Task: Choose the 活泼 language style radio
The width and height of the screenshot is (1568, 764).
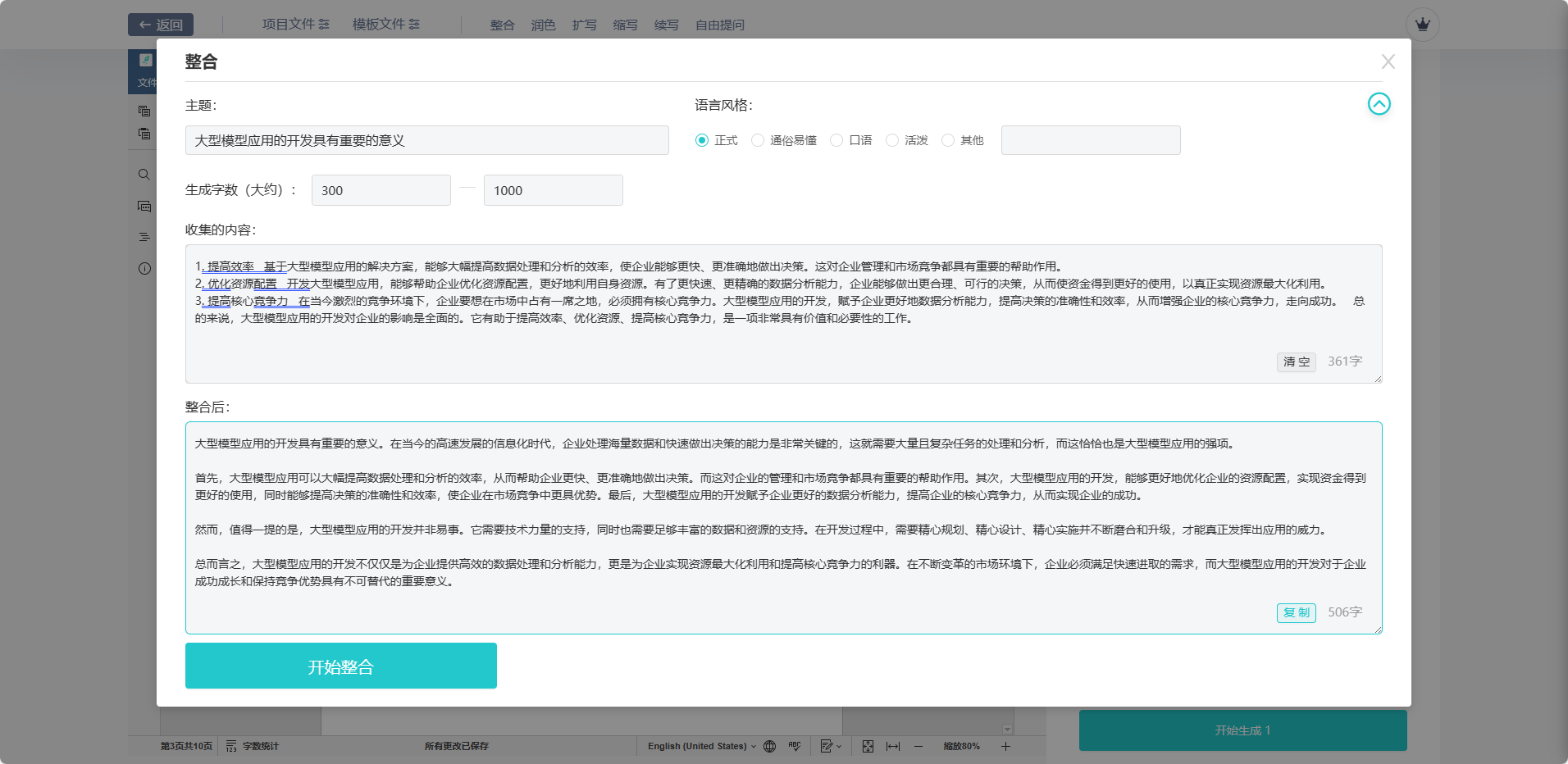Action: (892, 140)
